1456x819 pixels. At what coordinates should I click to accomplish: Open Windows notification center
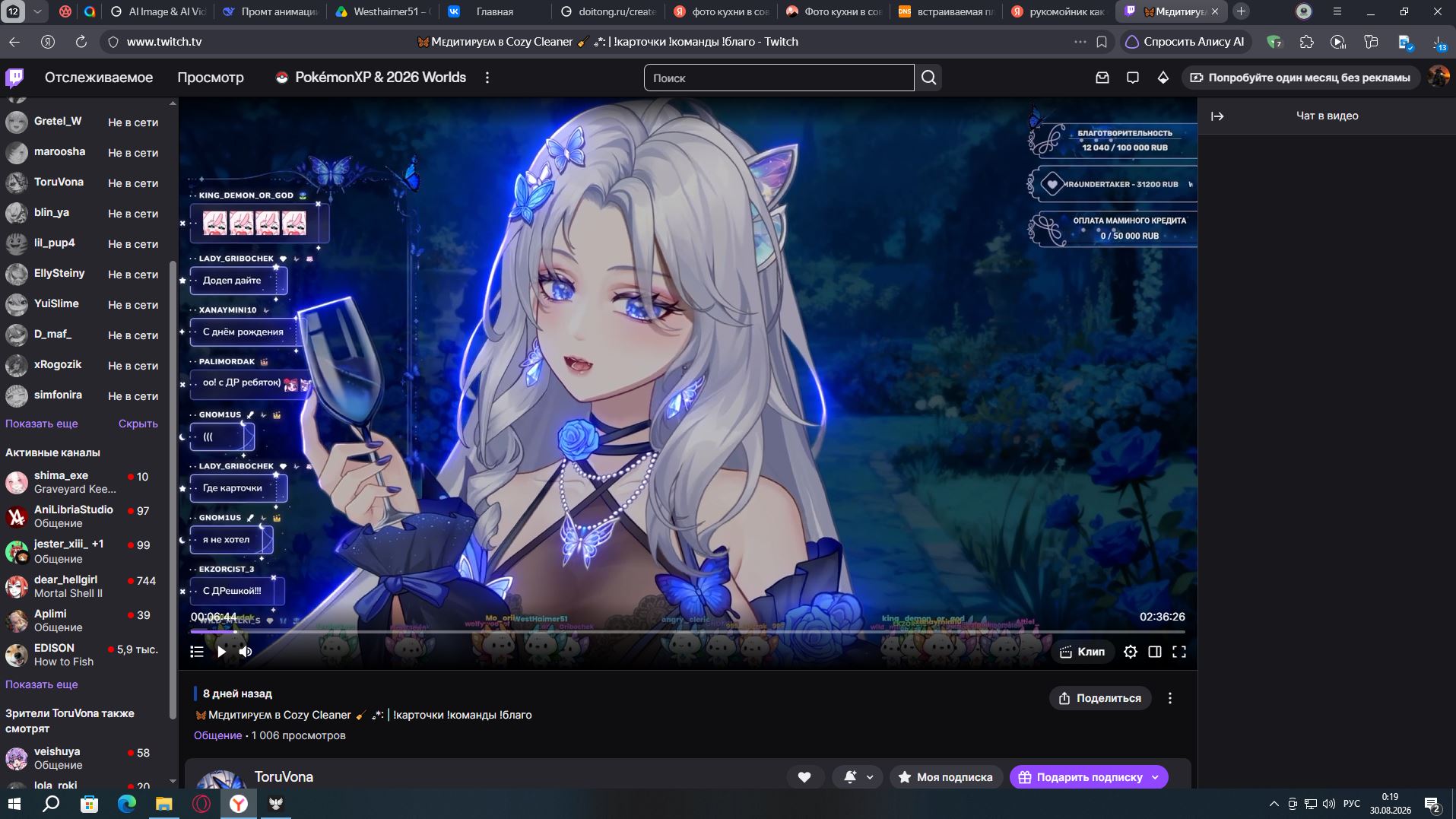(x=1432, y=804)
